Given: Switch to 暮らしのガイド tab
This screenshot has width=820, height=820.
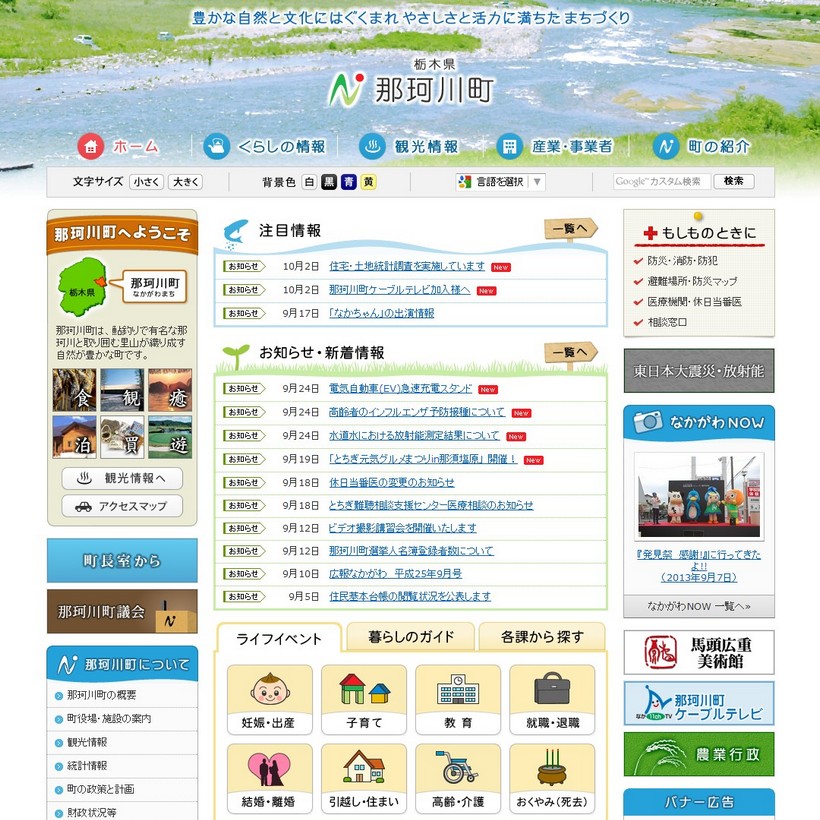Looking at the screenshot, I should pos(410,637).
